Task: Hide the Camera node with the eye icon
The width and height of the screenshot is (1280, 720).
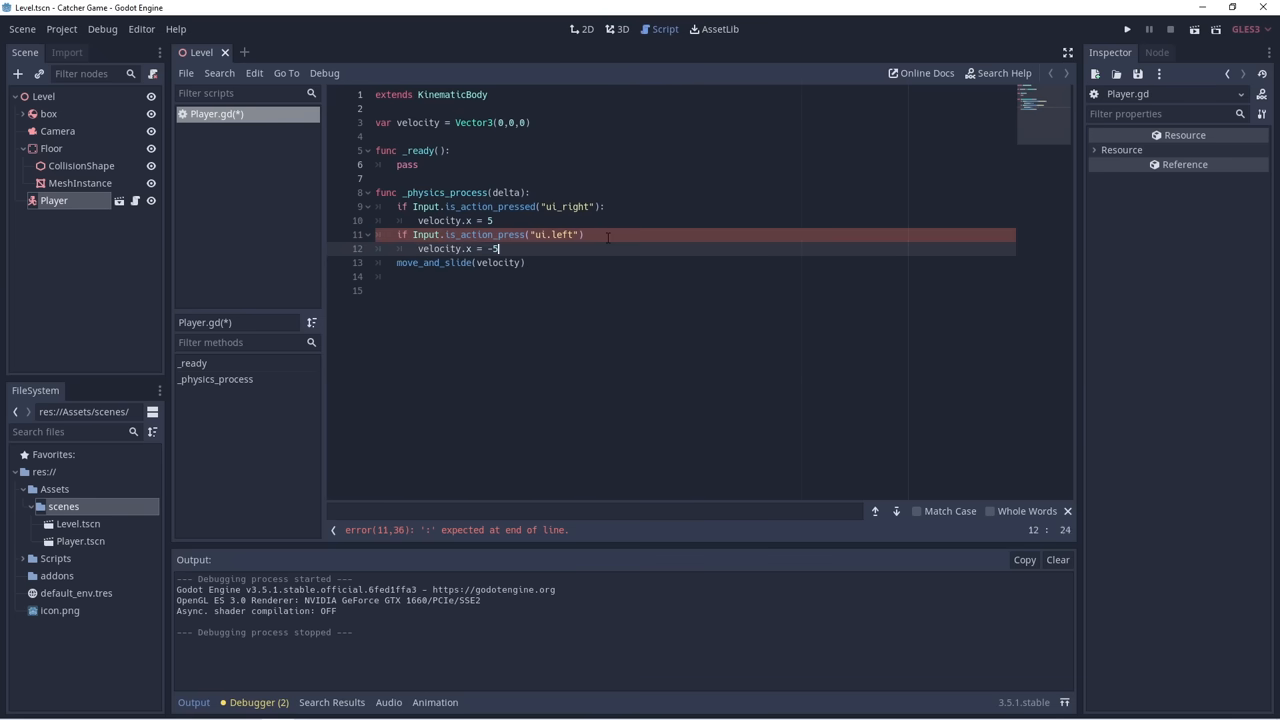Action: (151, 130)
